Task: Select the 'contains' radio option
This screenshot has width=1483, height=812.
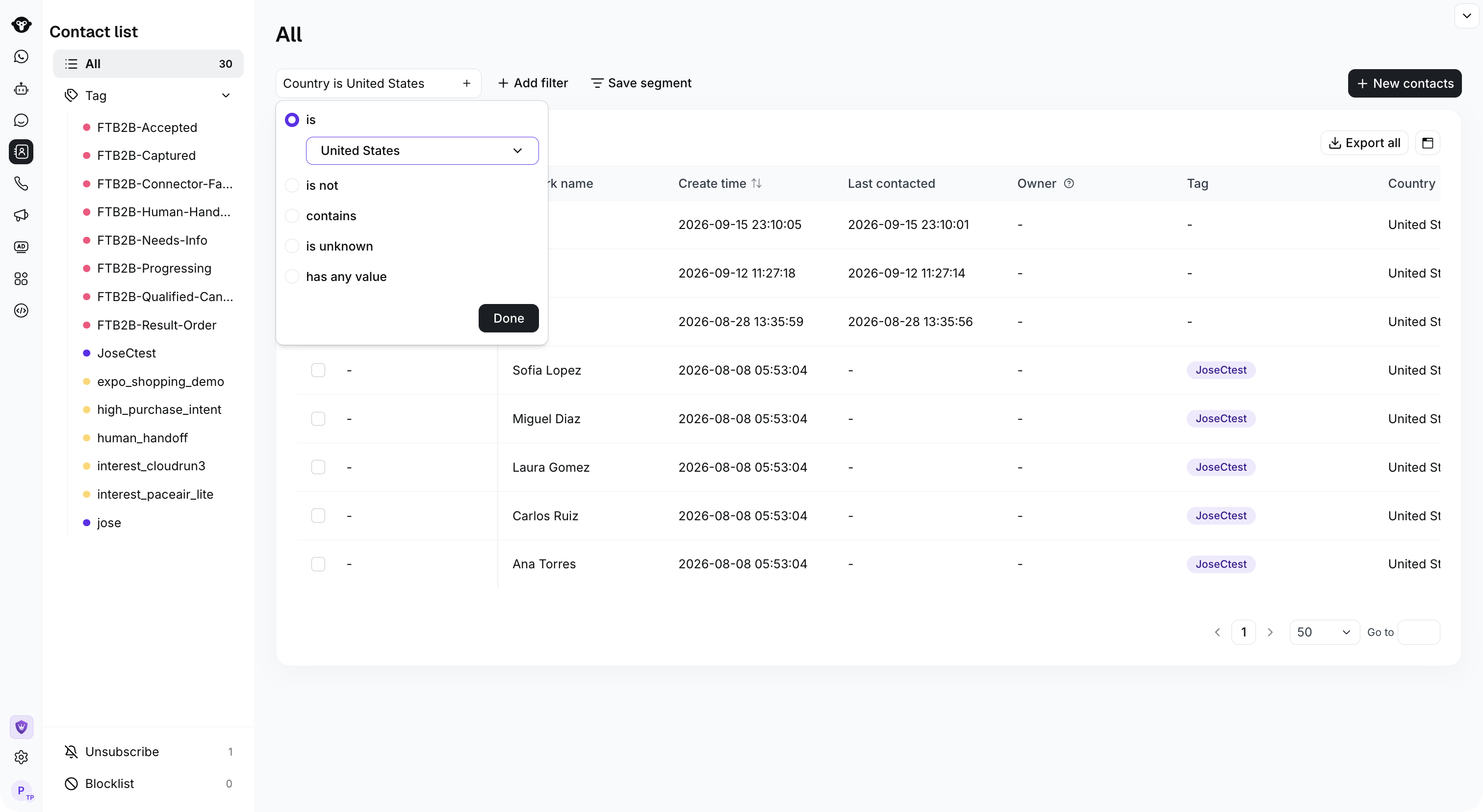Action: (x=292, y=216)
